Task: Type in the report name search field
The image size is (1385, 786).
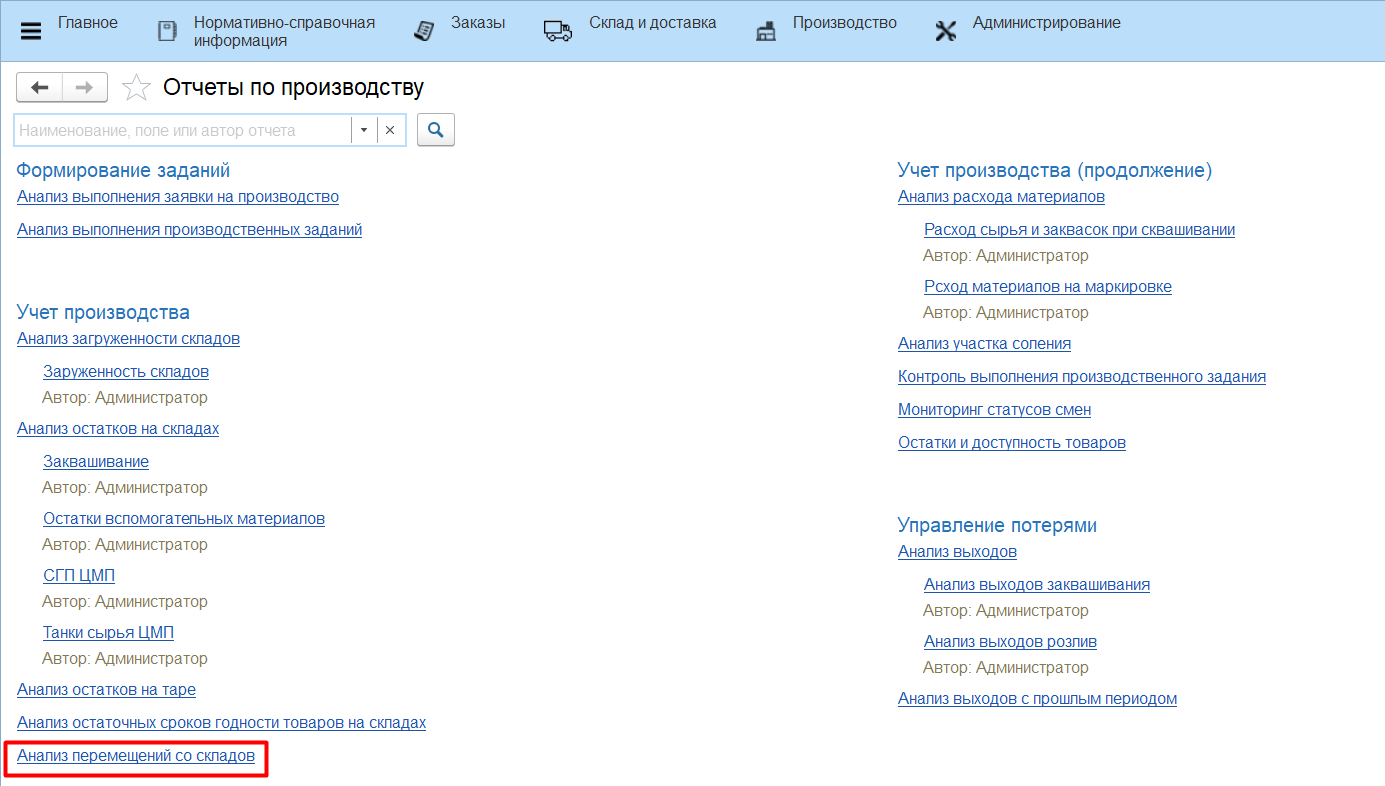Action: (x=180, y=130)
